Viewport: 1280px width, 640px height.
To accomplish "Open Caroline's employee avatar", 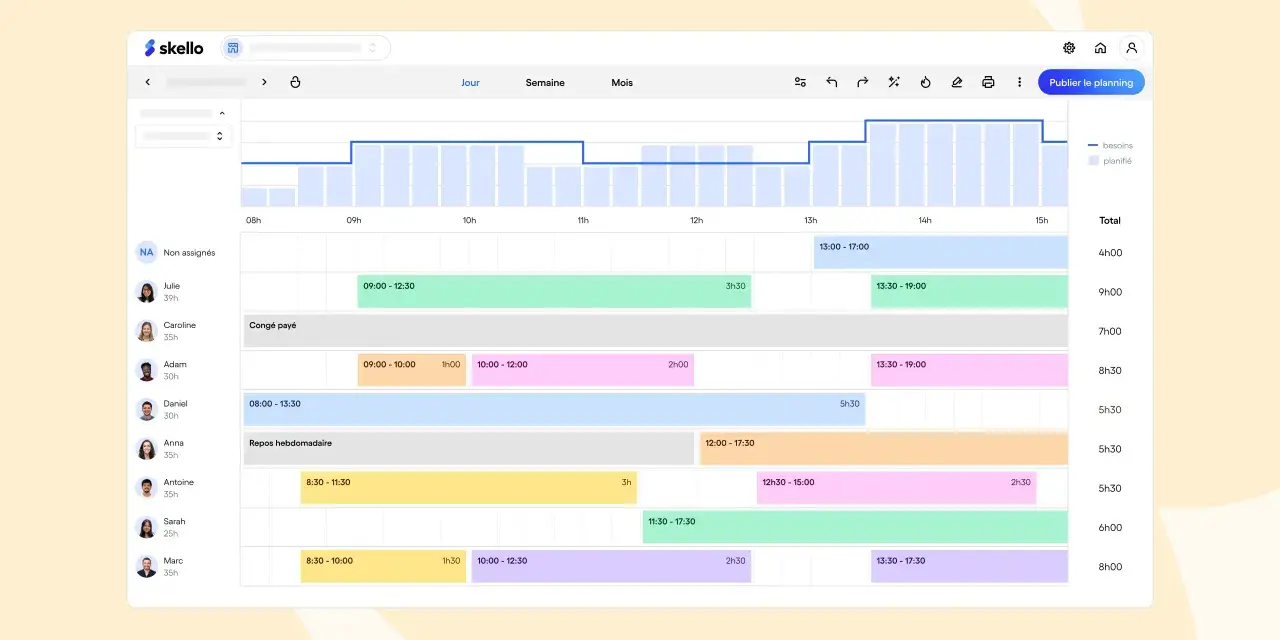I will click(x=146, y=331).
